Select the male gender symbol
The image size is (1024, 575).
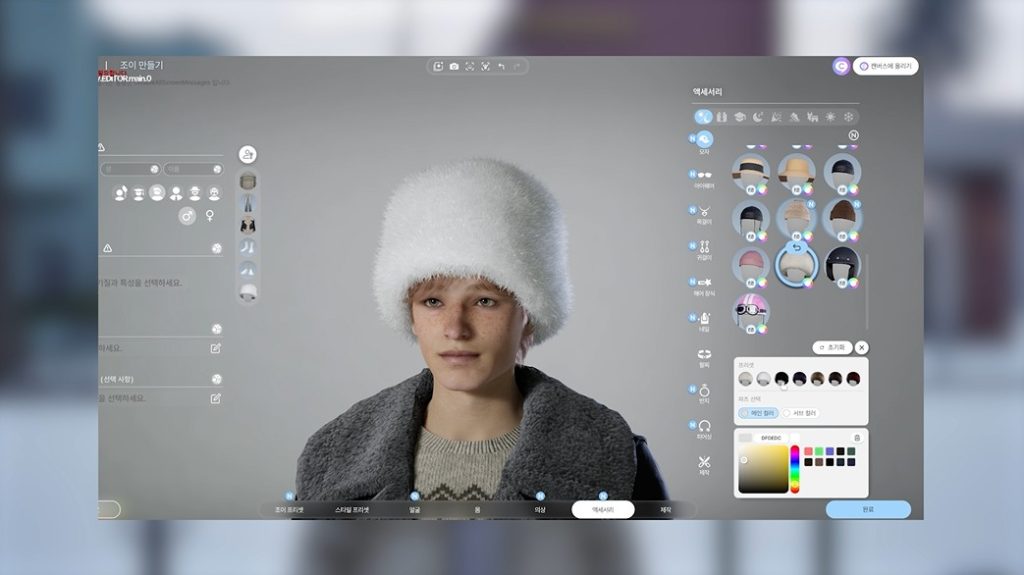187,216
